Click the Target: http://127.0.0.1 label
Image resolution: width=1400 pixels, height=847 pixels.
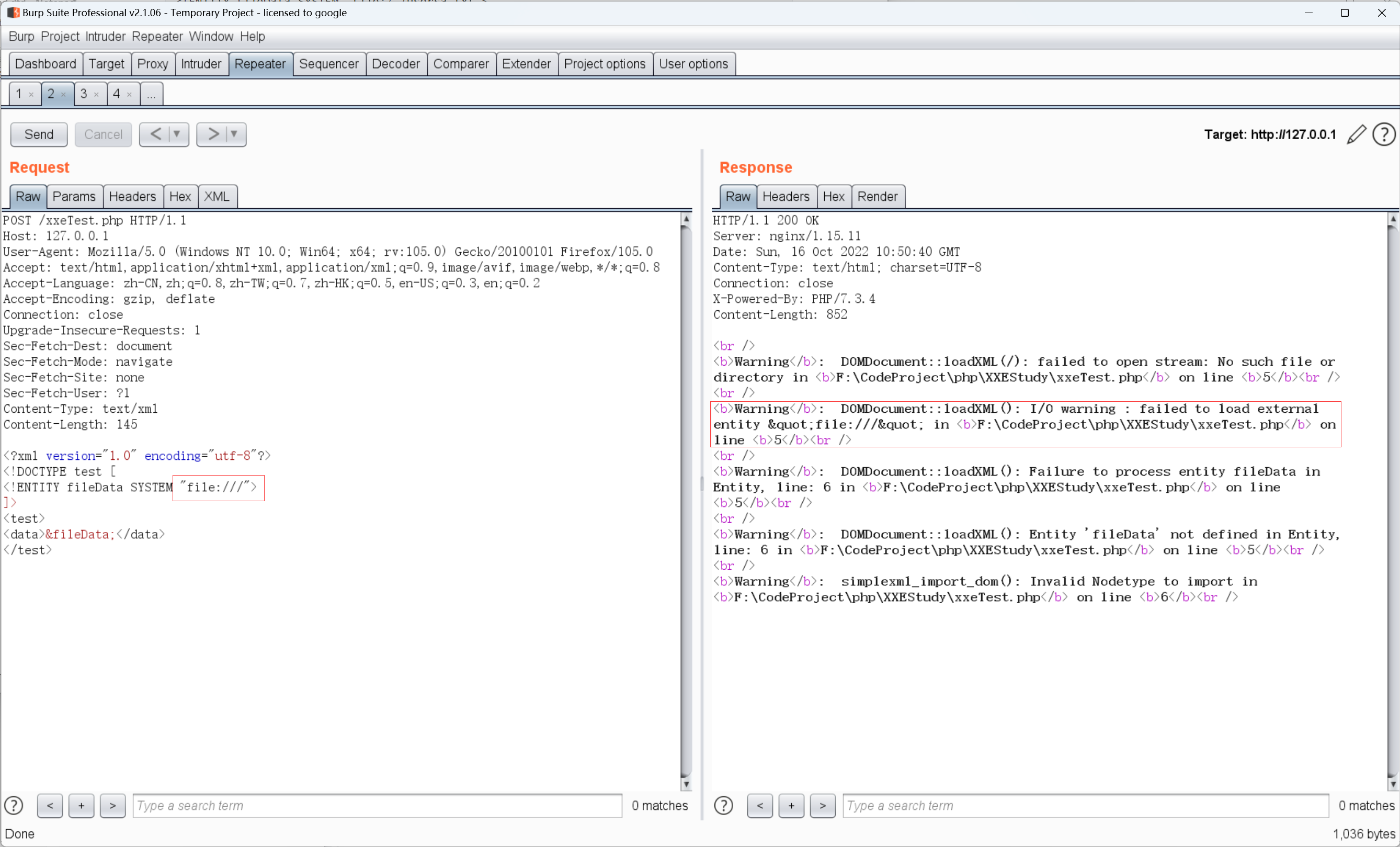click(x=1270, y=135)
